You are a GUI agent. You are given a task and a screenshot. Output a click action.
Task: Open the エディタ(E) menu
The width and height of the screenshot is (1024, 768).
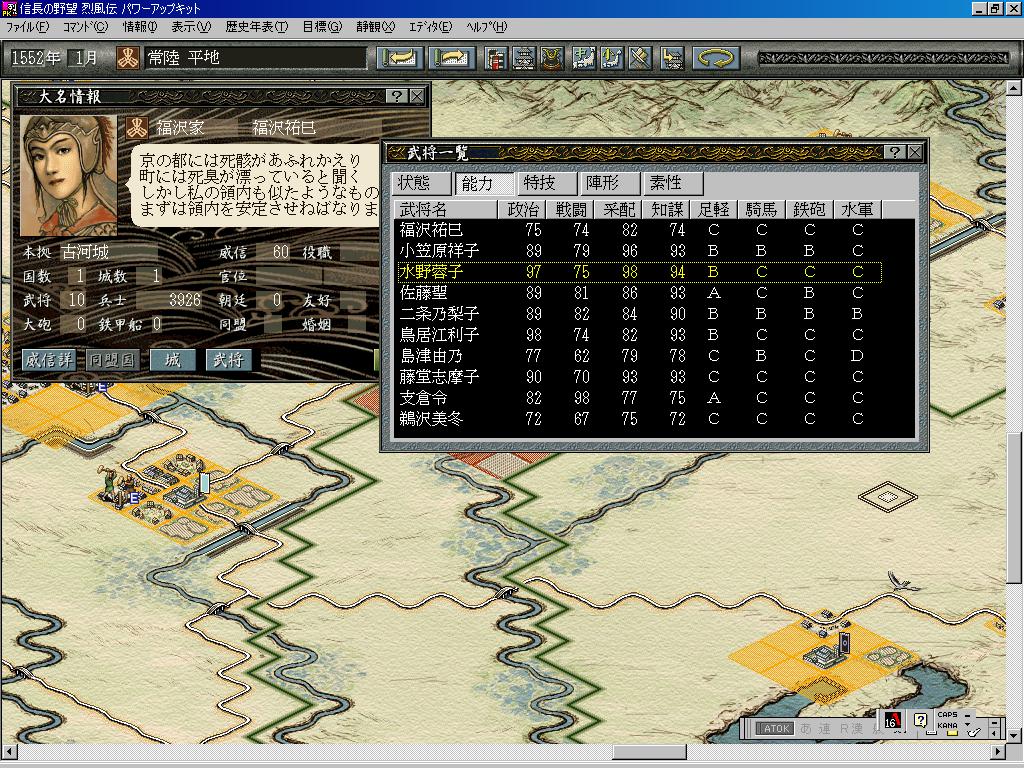pyautogui.click(x=430, y=27)
